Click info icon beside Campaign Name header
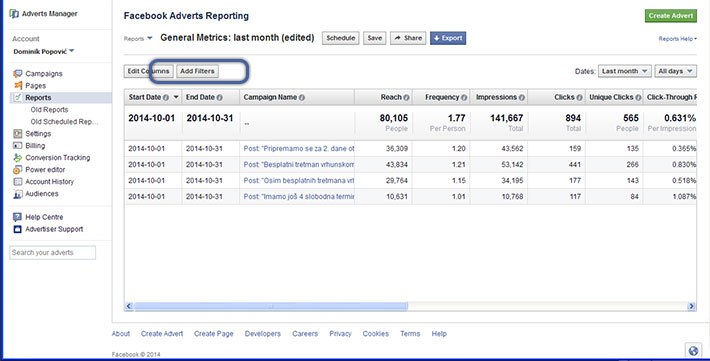This screenshot has width=710, height=361. coord(302,97)
